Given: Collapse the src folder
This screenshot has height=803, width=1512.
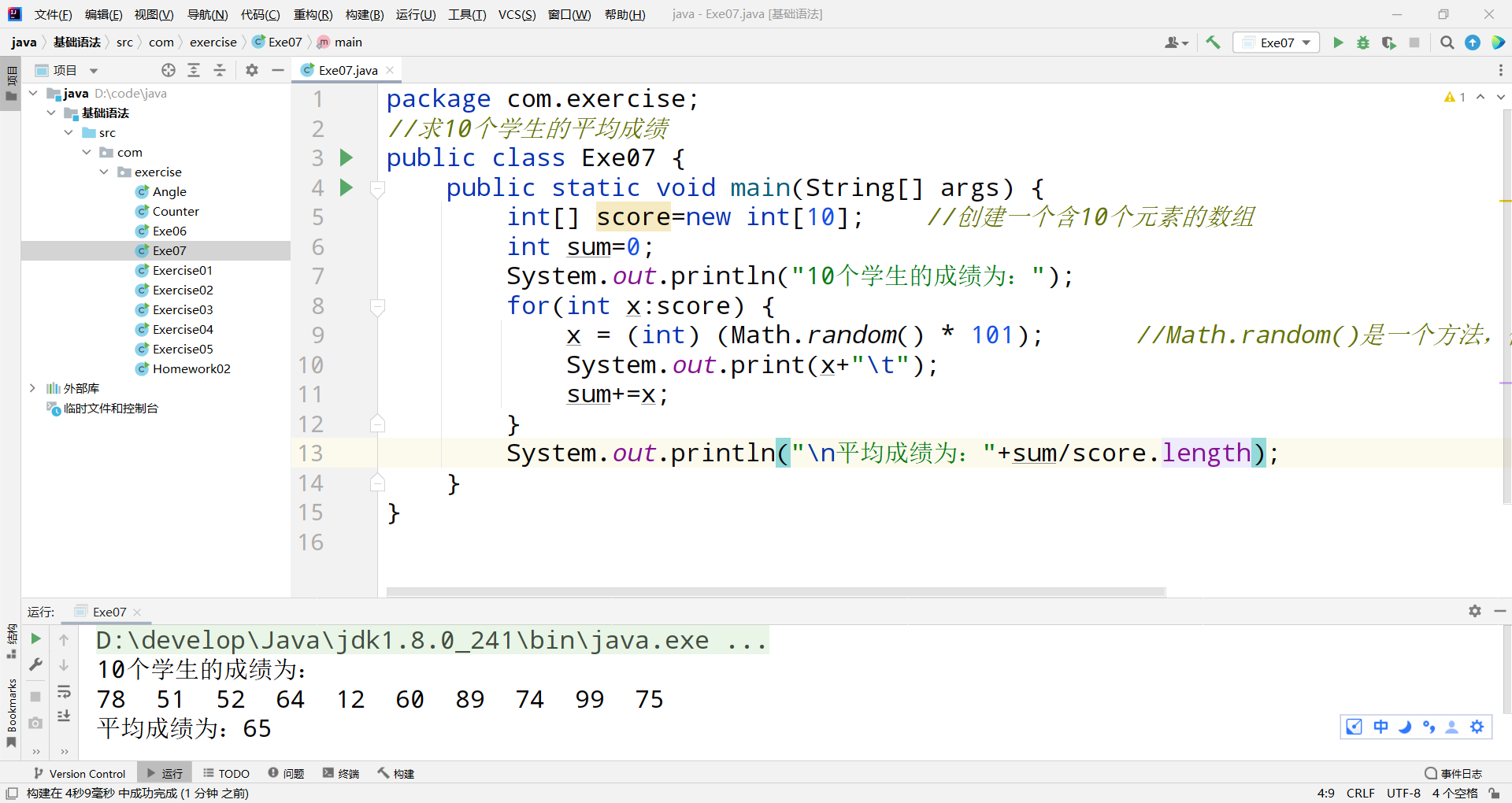Looking at the screenshot, I should [69, 132].
